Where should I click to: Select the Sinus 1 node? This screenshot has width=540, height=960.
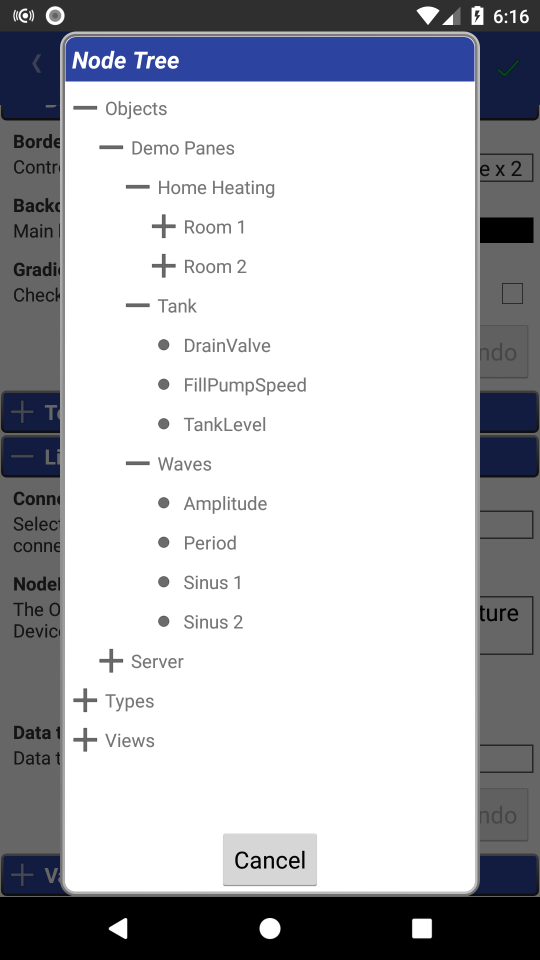pos(212,582)
